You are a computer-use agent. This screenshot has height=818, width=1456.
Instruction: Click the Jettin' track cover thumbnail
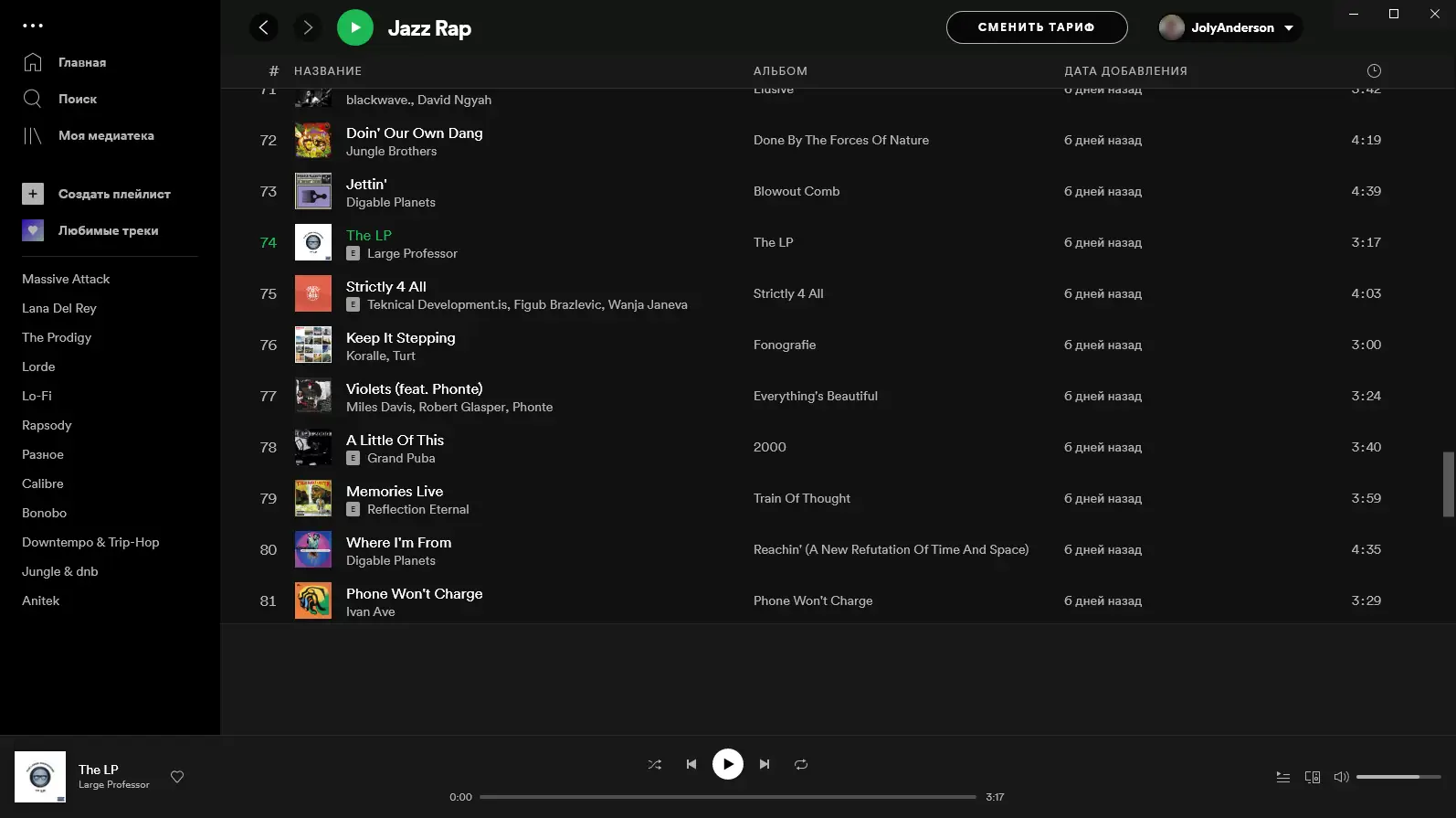313,191
